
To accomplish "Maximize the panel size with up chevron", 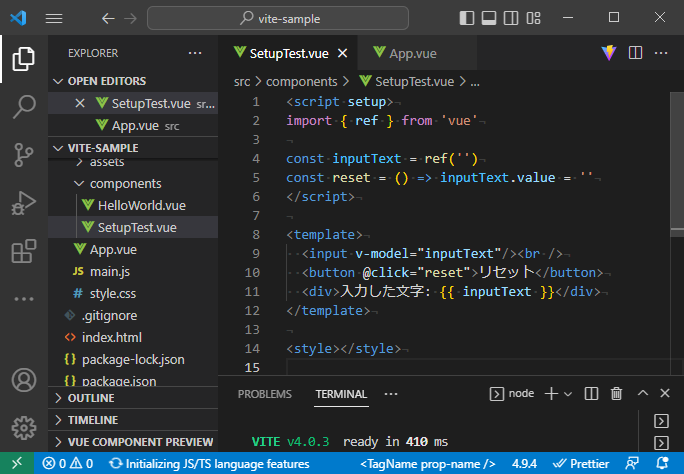I will (x=643, y=393).
